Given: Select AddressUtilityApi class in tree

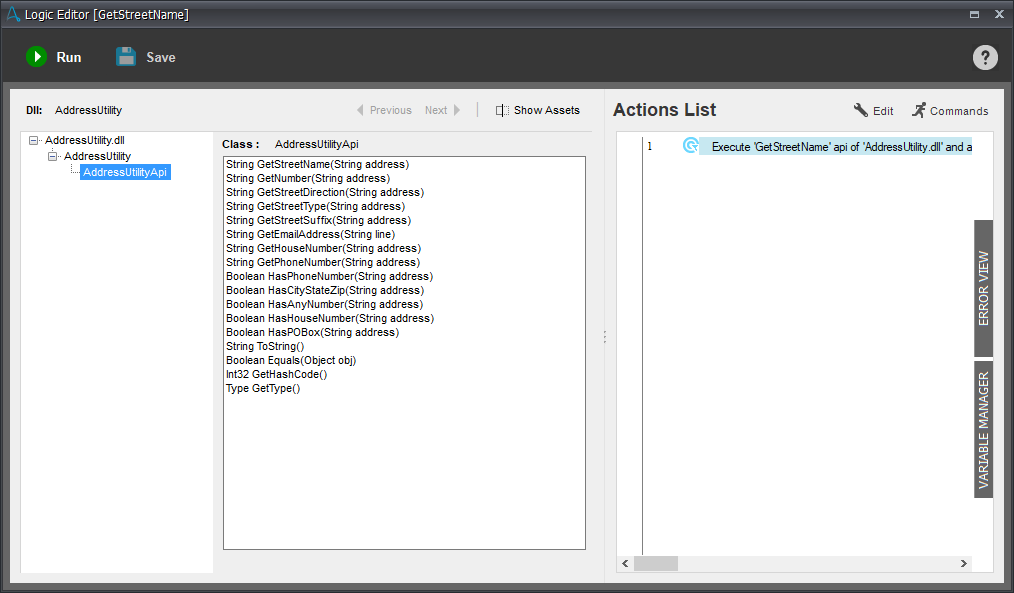Looking at the screenshot, I should click(x=125, y=172).
